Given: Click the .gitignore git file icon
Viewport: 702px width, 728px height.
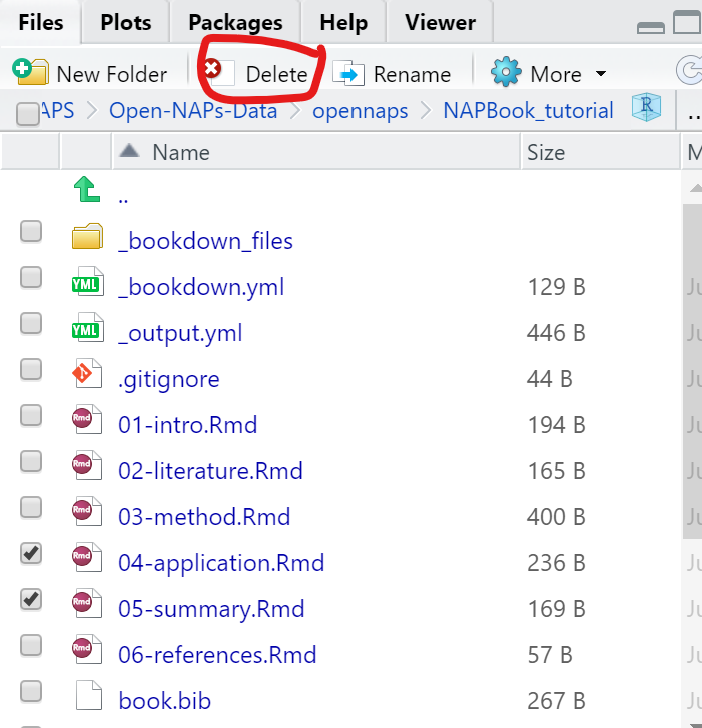Looking at the screenshot, I should 88,378.
